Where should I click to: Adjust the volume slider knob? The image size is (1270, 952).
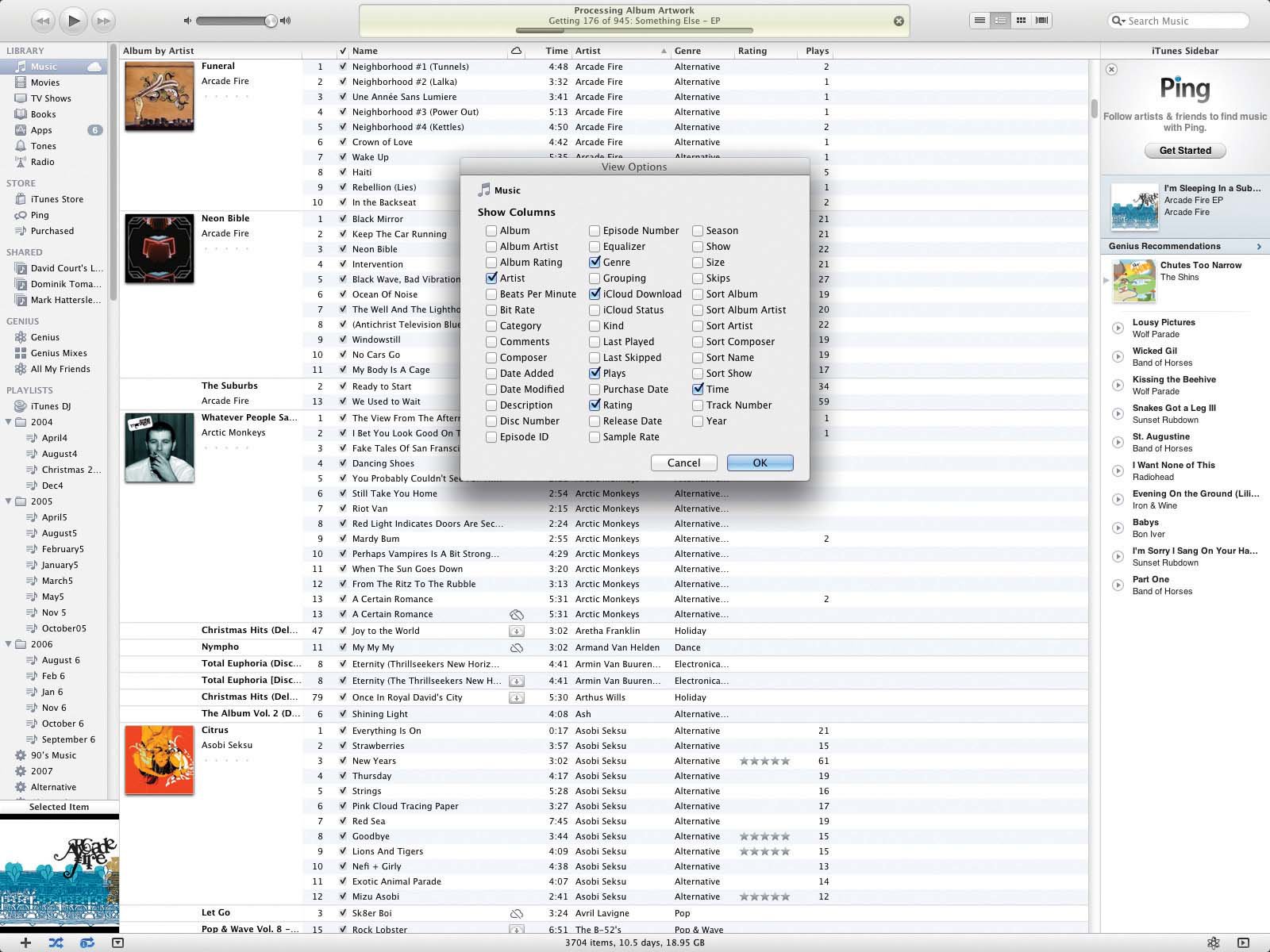coord(271,21)
